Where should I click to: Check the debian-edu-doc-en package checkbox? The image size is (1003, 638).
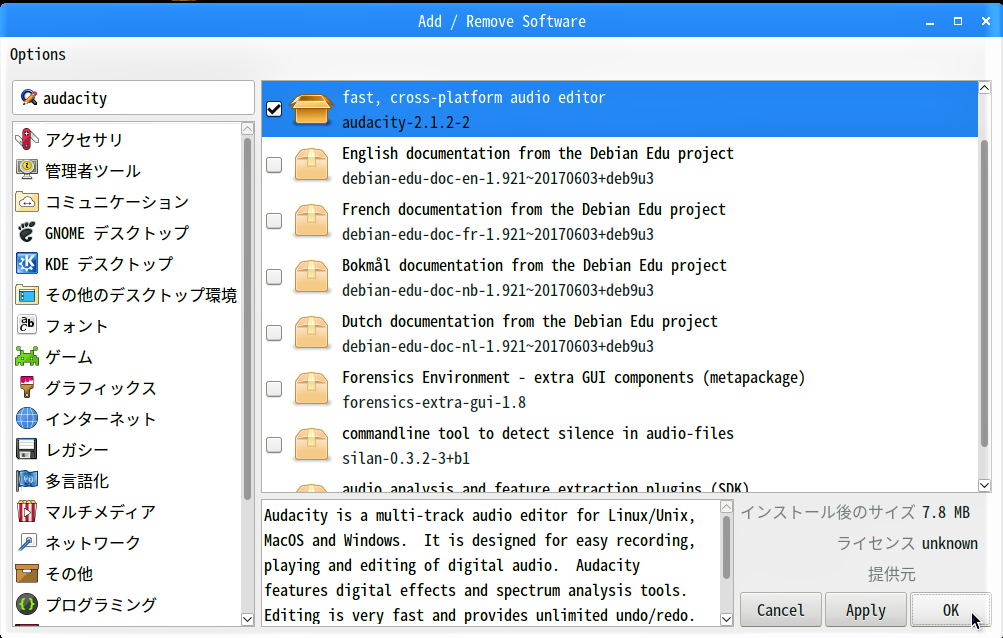274,165
